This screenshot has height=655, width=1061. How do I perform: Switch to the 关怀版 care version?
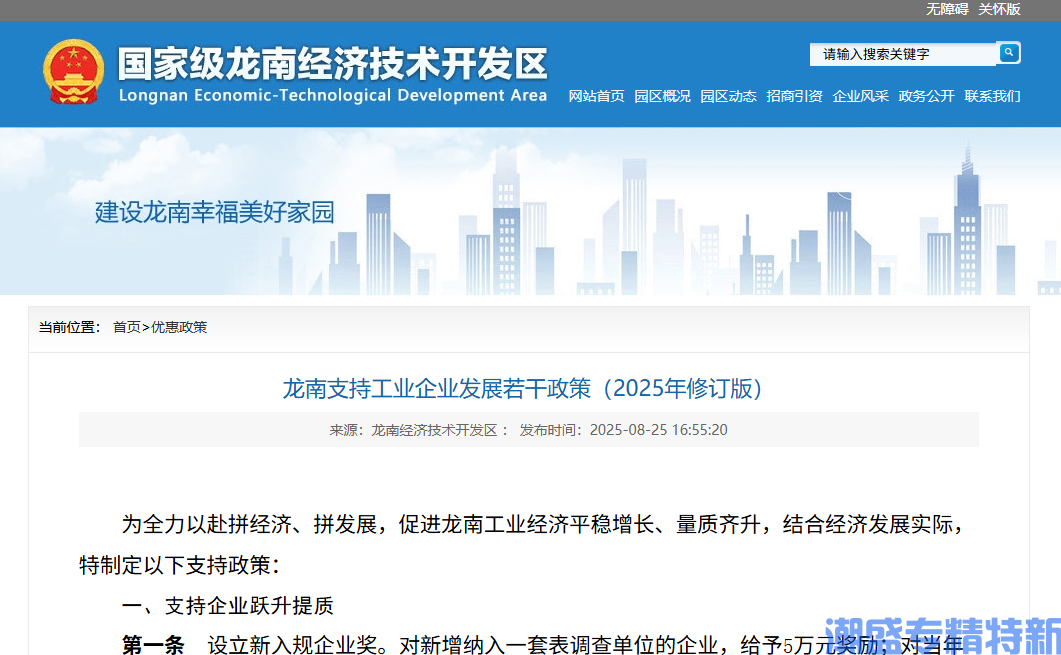[999, 9]
